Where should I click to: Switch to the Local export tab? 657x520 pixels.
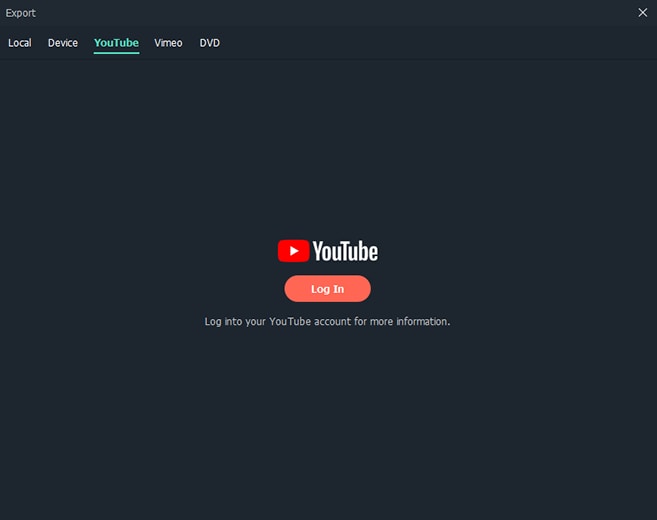[x=20, y=43]
